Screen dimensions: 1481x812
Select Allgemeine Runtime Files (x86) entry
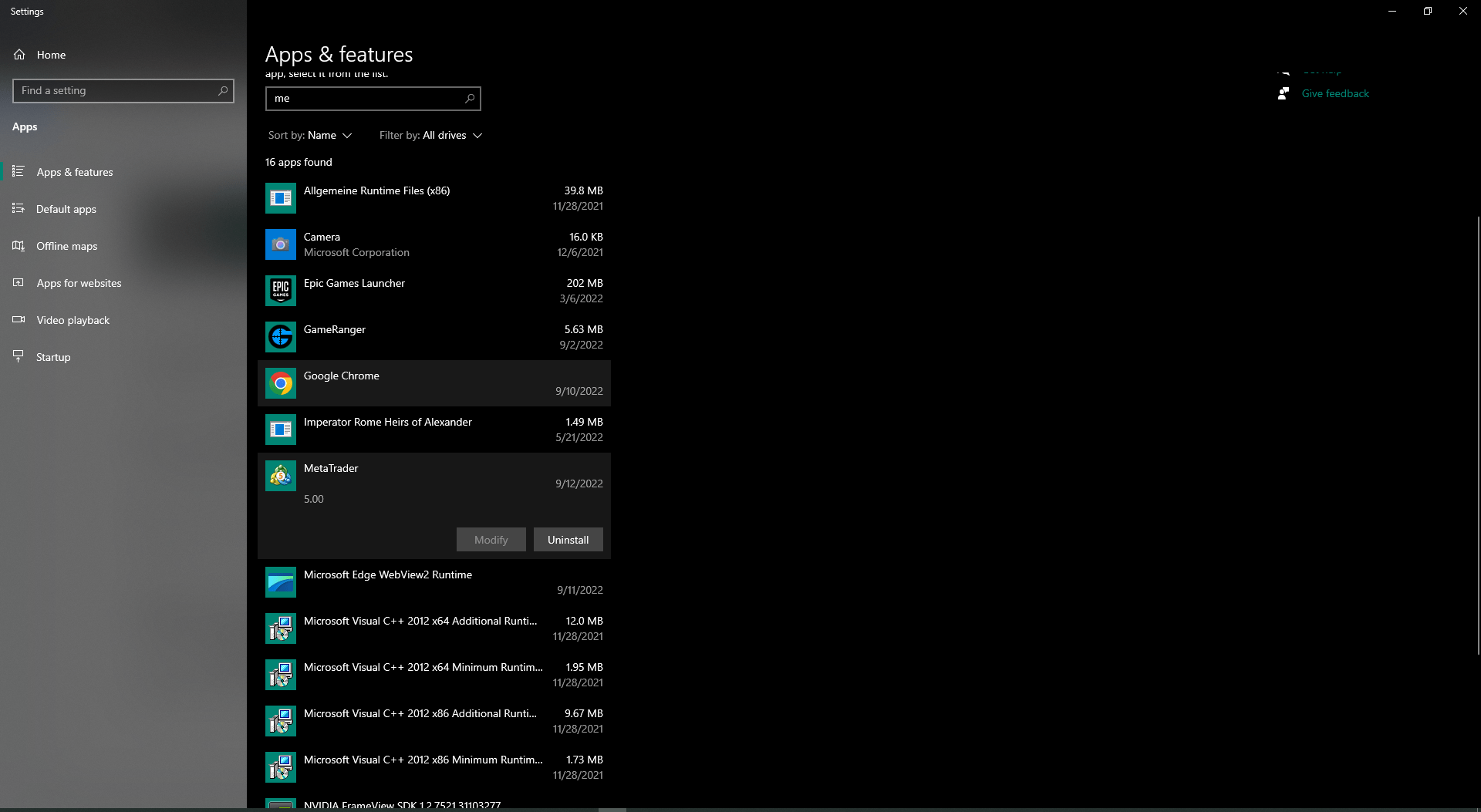coord(434,198)
